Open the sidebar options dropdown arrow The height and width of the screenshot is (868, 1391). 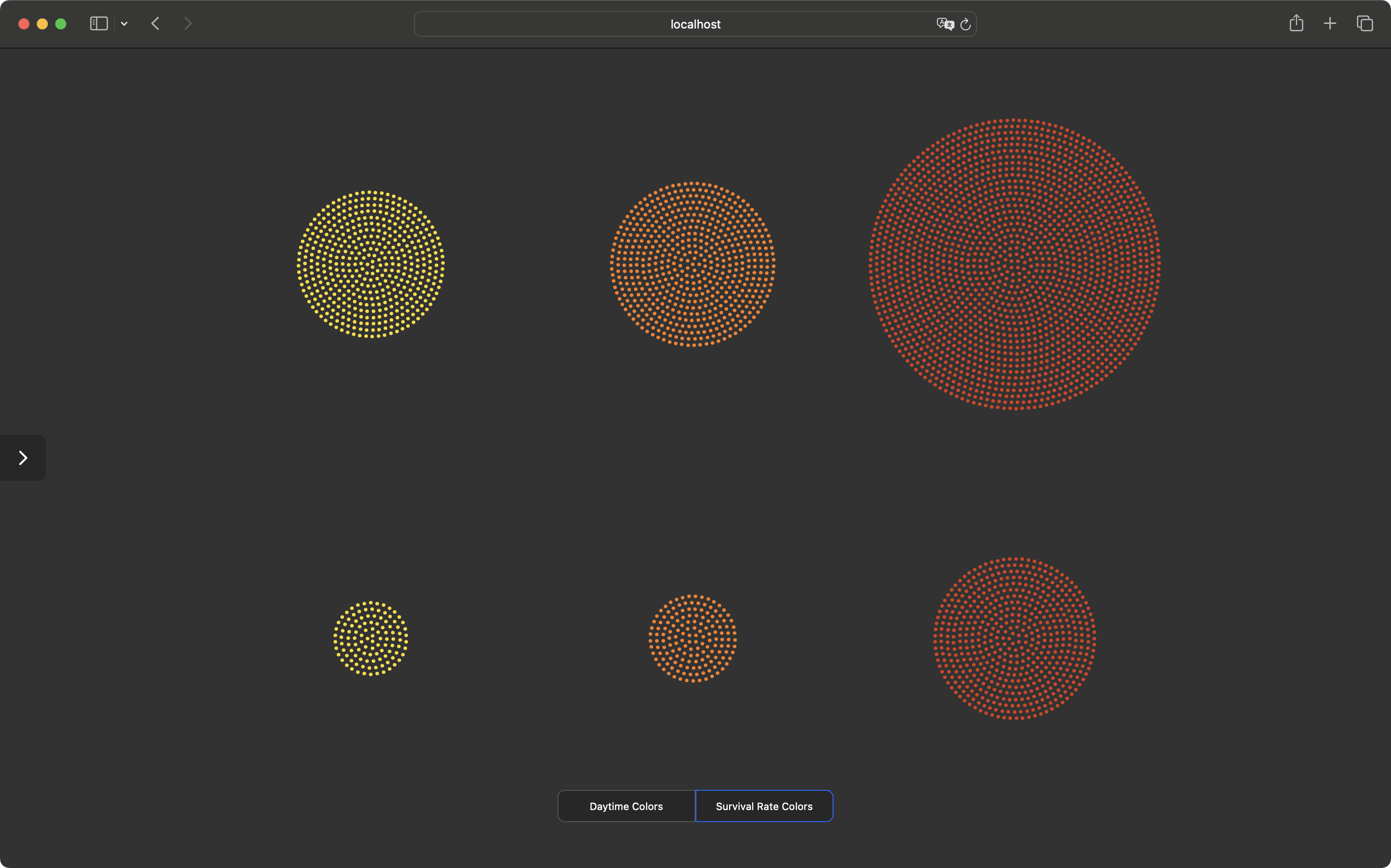click(x=124, y=23)
